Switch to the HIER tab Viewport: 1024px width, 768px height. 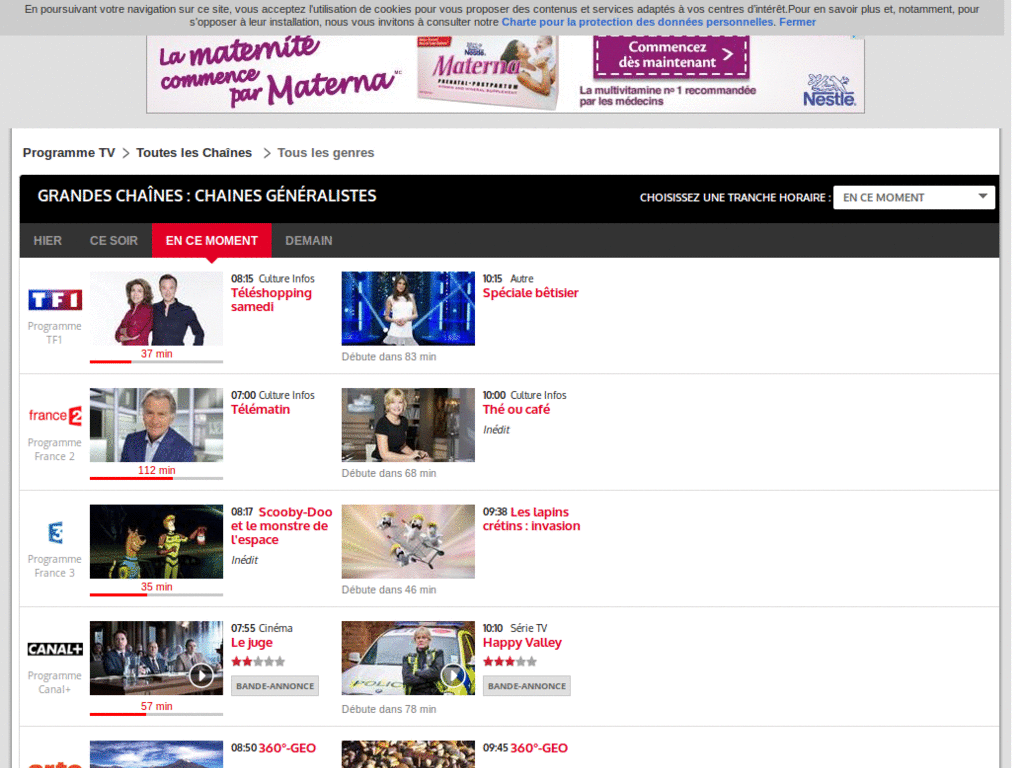click(47, 240)
